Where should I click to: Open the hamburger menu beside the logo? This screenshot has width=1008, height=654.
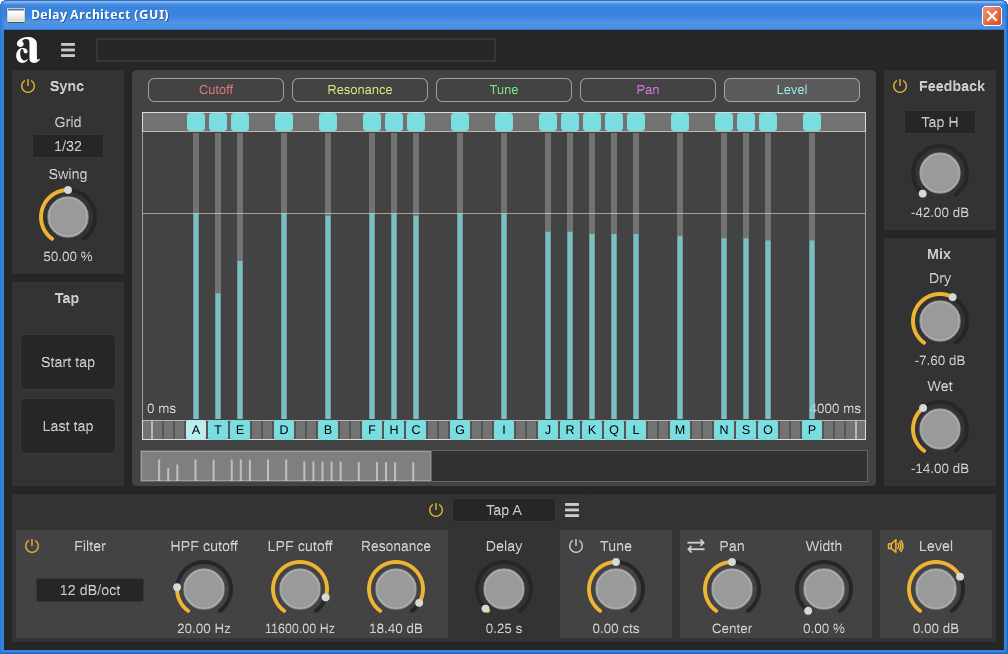coord(68,50)
